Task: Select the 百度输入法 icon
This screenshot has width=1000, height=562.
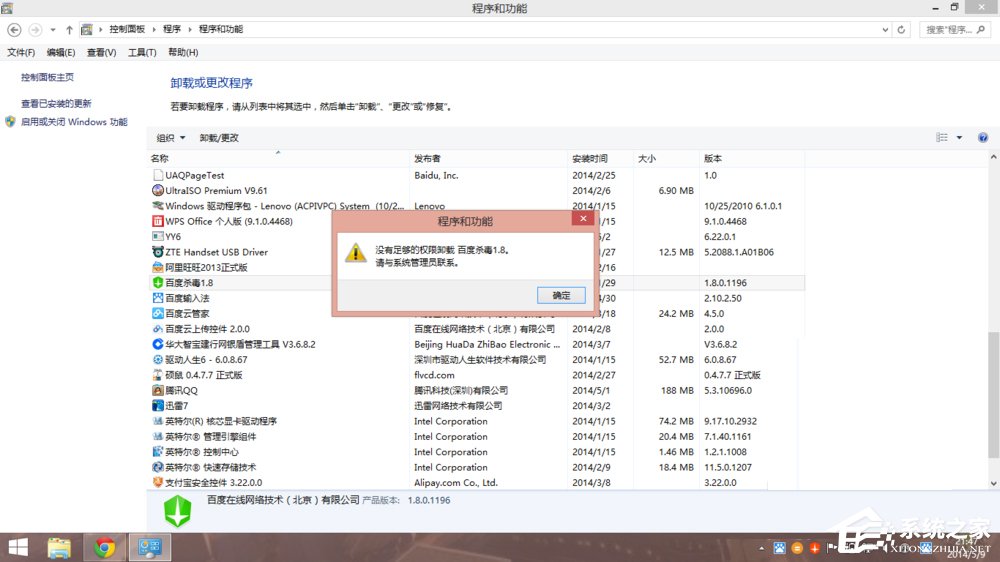Action: click(x=158, y=298)
